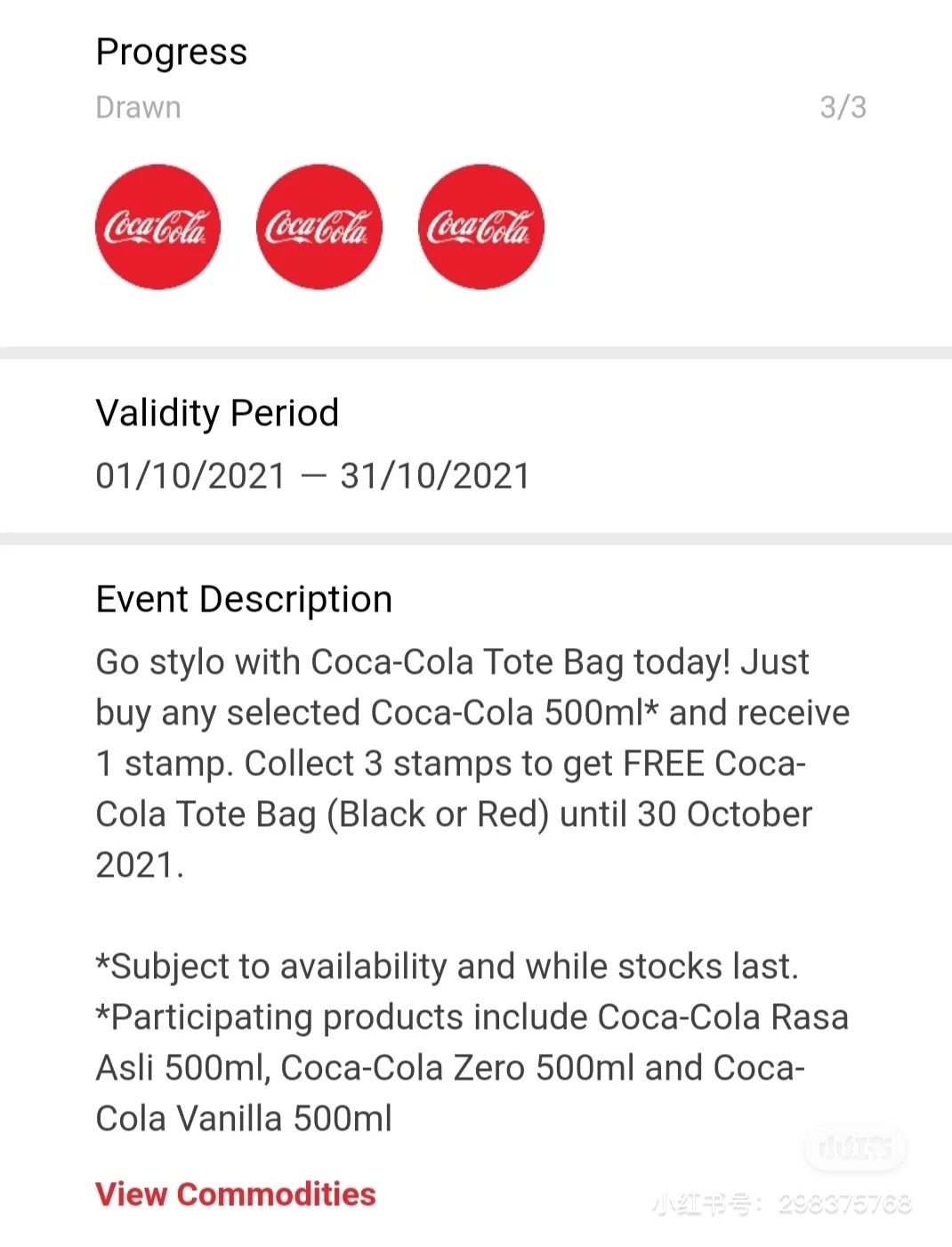The height and width of the screenshot is (1247, 952).
Task: Click the Event Description heading
Action: [244, 599]
